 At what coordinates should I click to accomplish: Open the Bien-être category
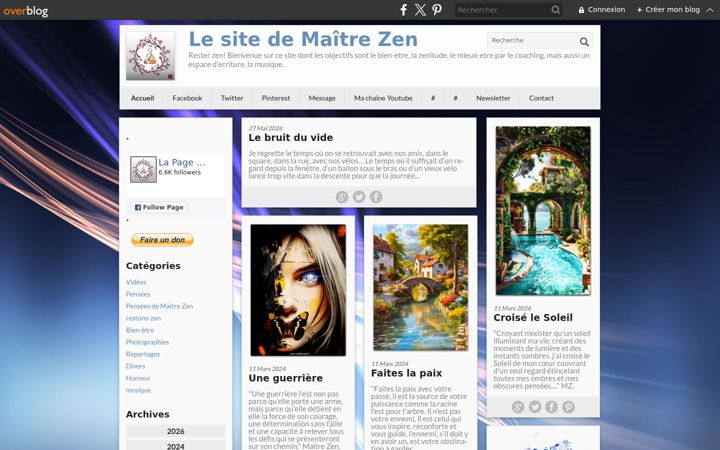(140, 330)
